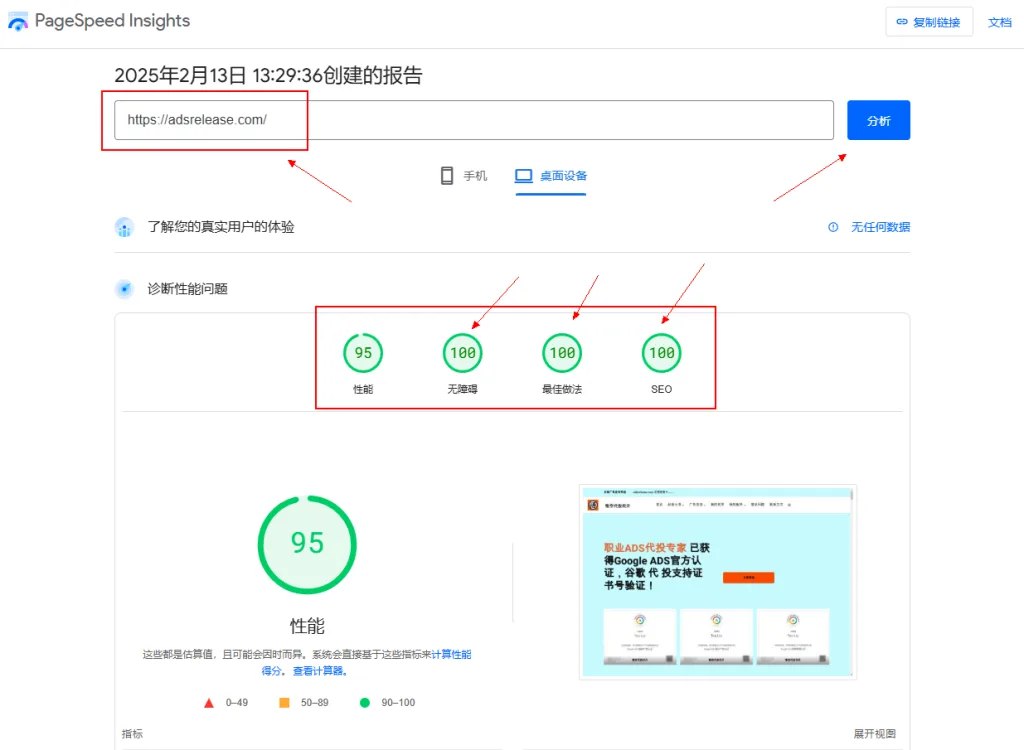Click the link icon beside 复制链接
Screen dimensions: 1024x750
click(x=902, y=22)
